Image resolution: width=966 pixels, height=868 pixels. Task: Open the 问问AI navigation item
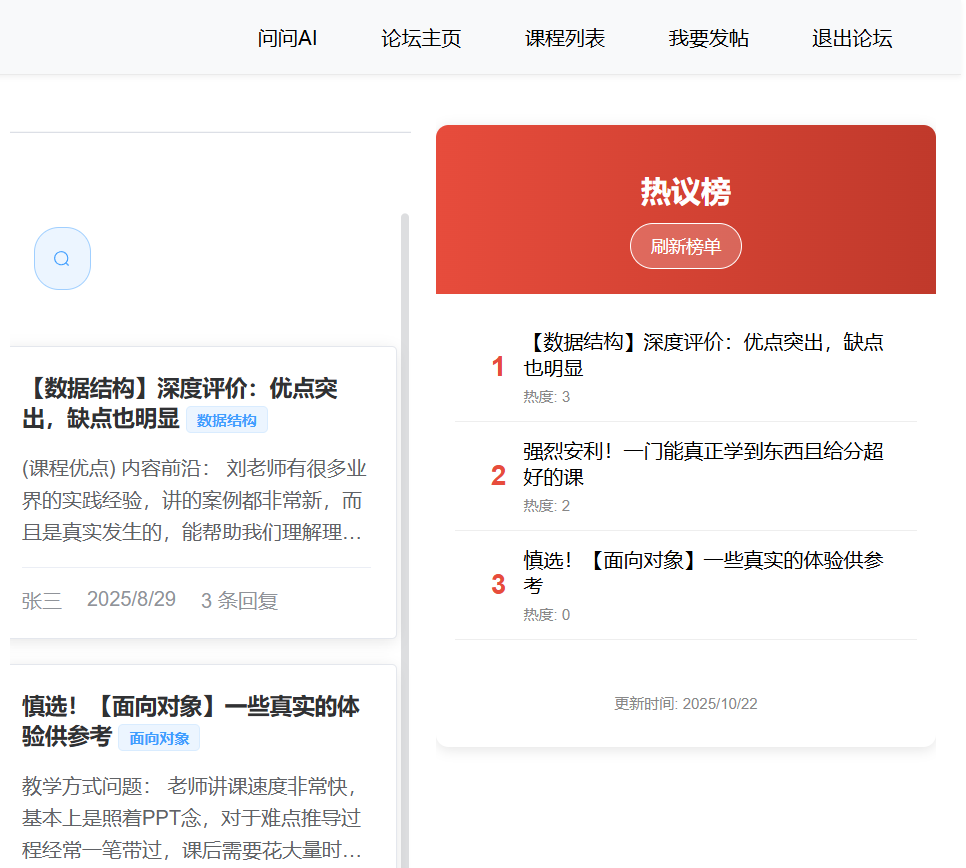[287, 39]
